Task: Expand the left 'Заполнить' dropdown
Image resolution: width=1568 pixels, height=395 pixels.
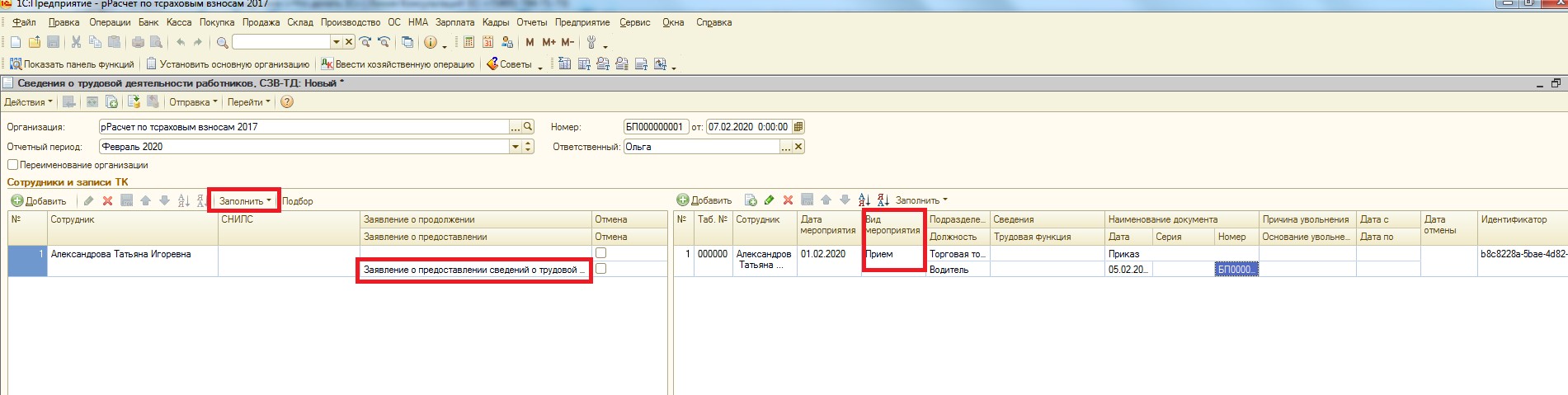Action: click(244, 201)
